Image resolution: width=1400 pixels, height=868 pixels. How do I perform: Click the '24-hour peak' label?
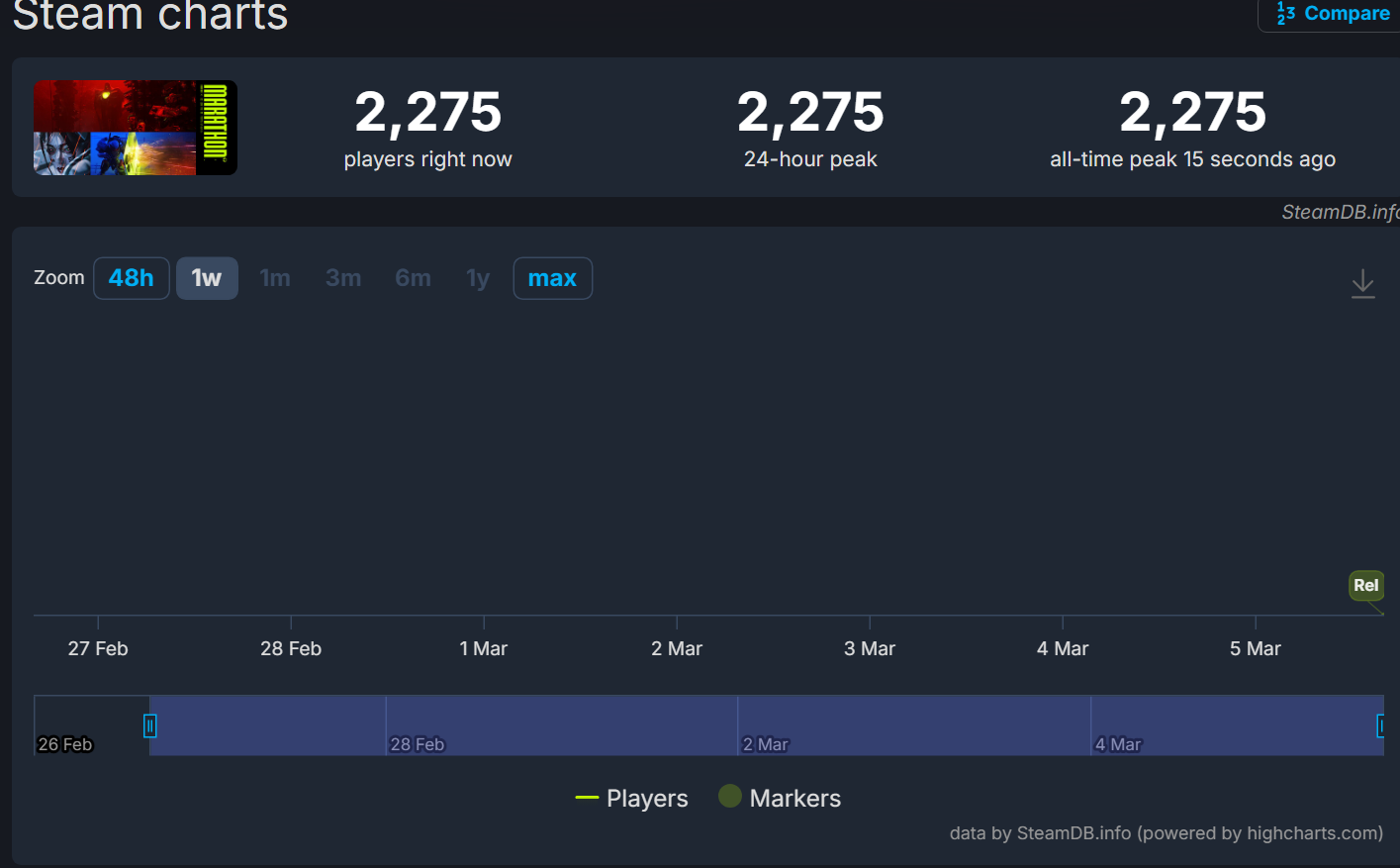coord(810,159)
